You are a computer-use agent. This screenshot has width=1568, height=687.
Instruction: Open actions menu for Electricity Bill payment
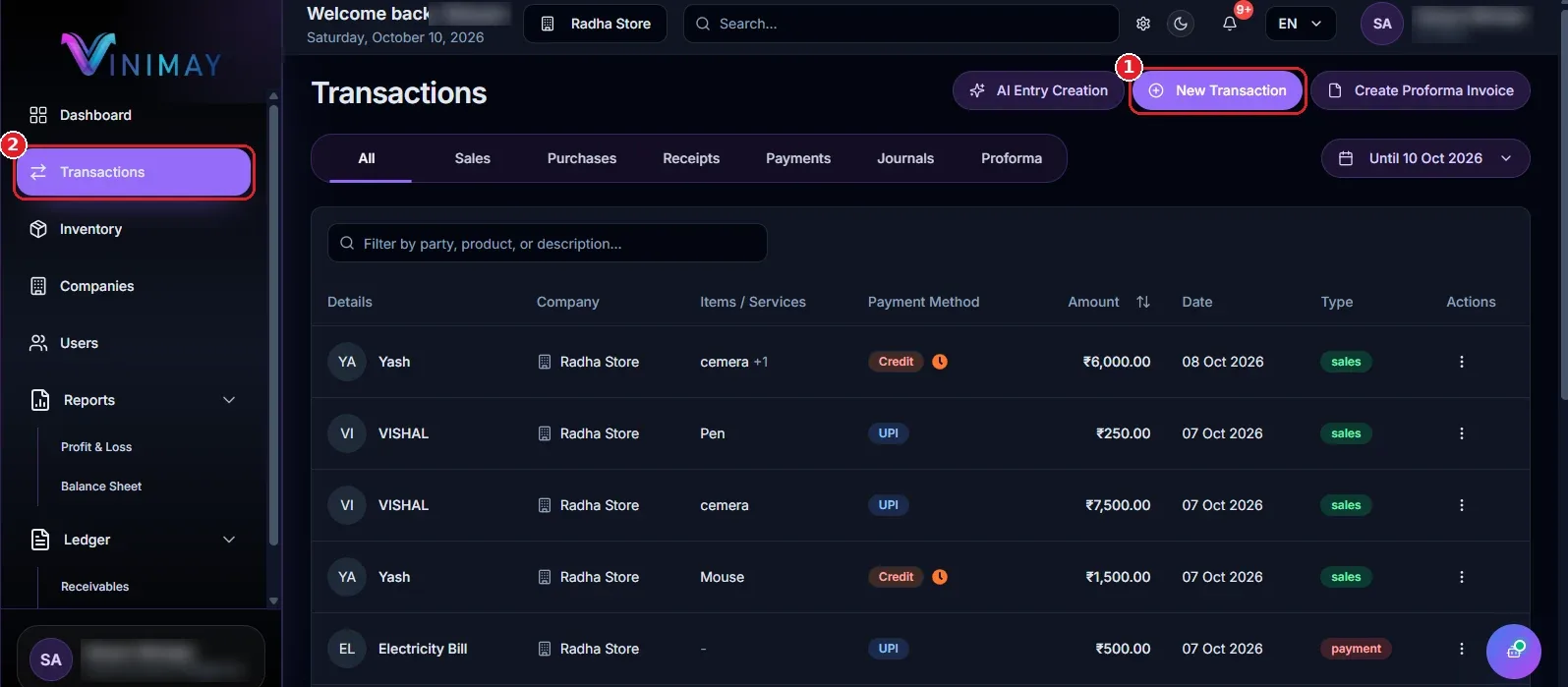tap(1462, 649)
